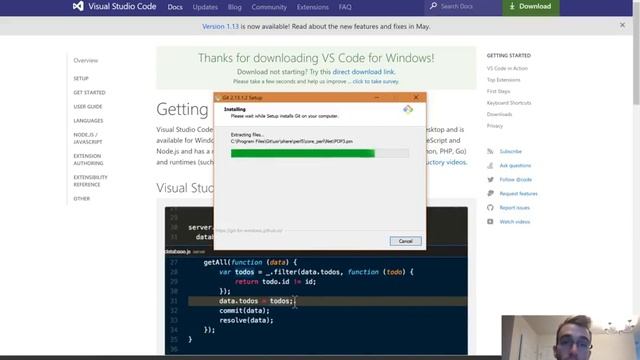The width and height of the screenshot is (640, 360).
Task: Select Overview in left sidebar
Action: 86,60
